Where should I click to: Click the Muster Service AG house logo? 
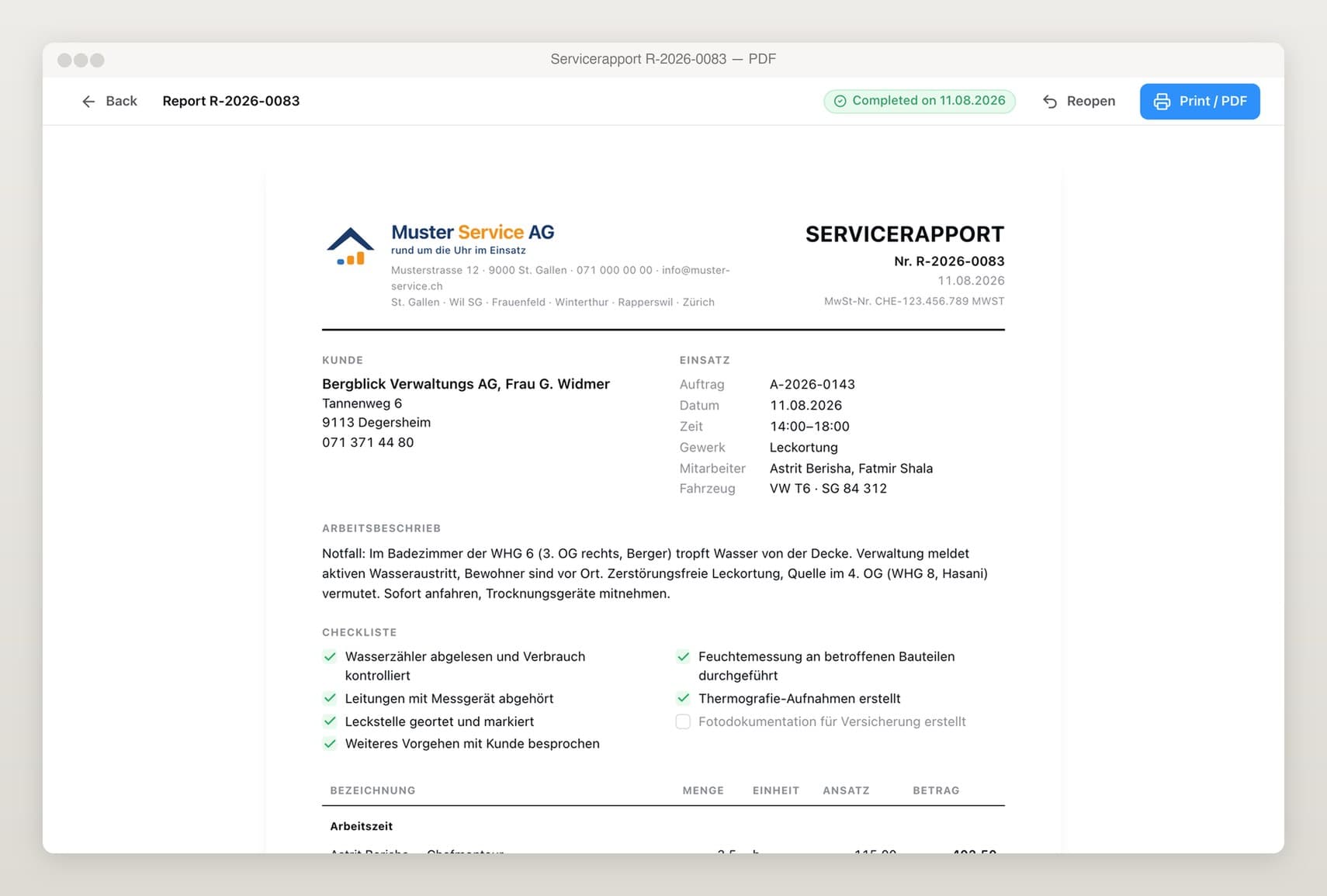(351, 247)
